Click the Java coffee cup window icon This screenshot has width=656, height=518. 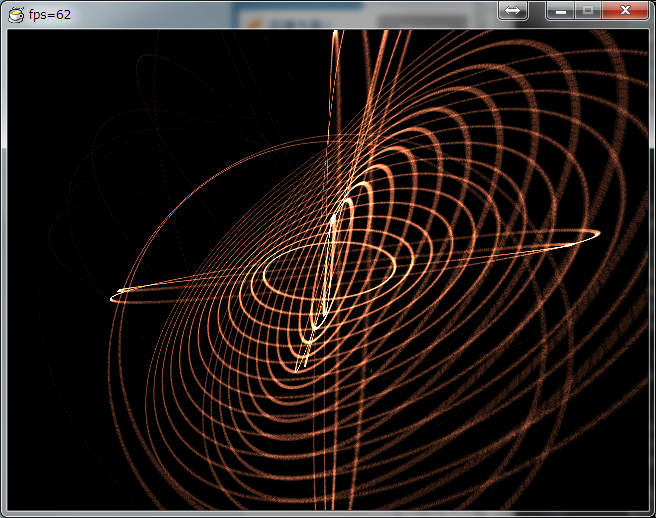click(16, 15)
